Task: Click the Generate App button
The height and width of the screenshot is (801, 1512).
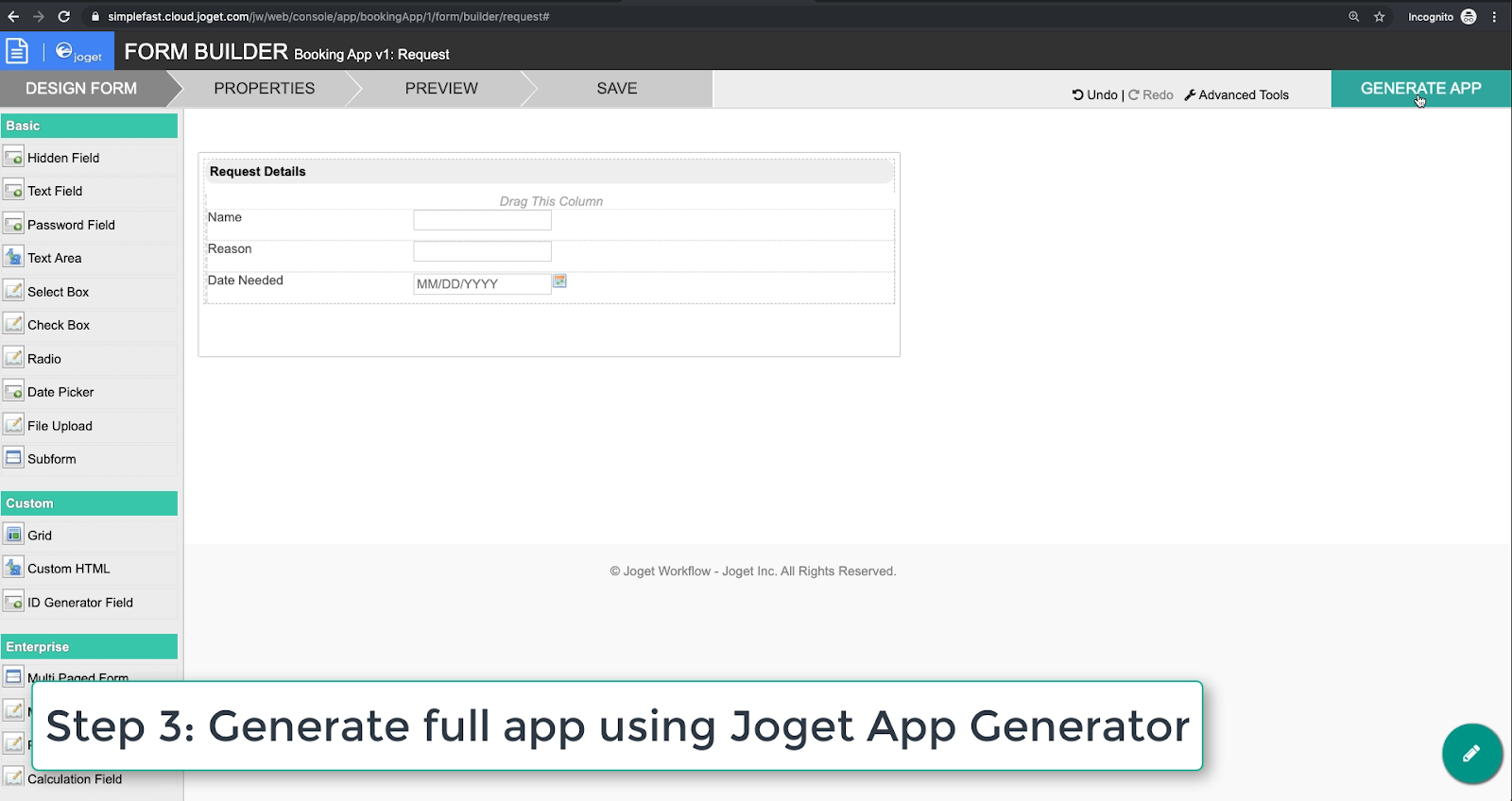Action: [x=1420, y=88]
